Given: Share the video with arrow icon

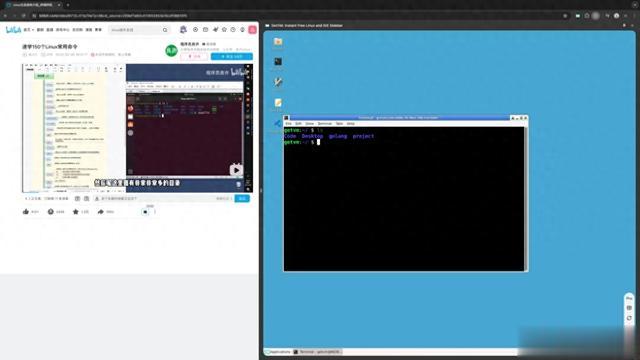Looking at the screenshot, I should (x=100, y=211).
